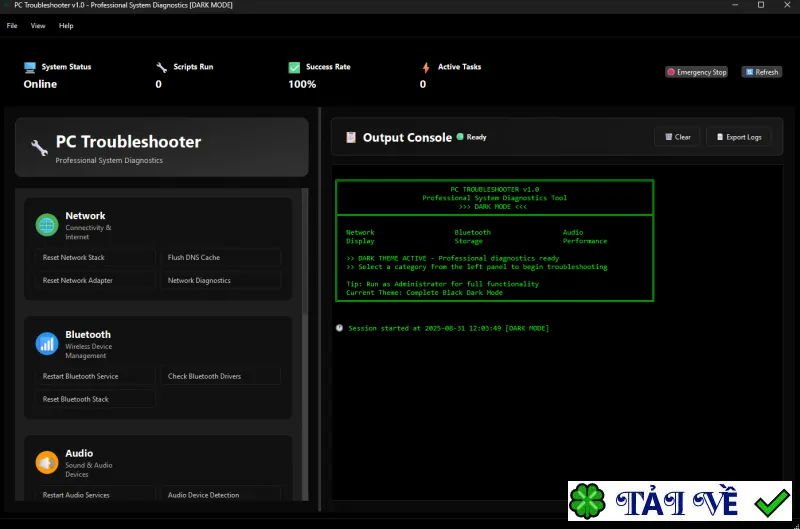800x529 pixels.
Task: Clear the output console
Action: (x=677, y=137)
